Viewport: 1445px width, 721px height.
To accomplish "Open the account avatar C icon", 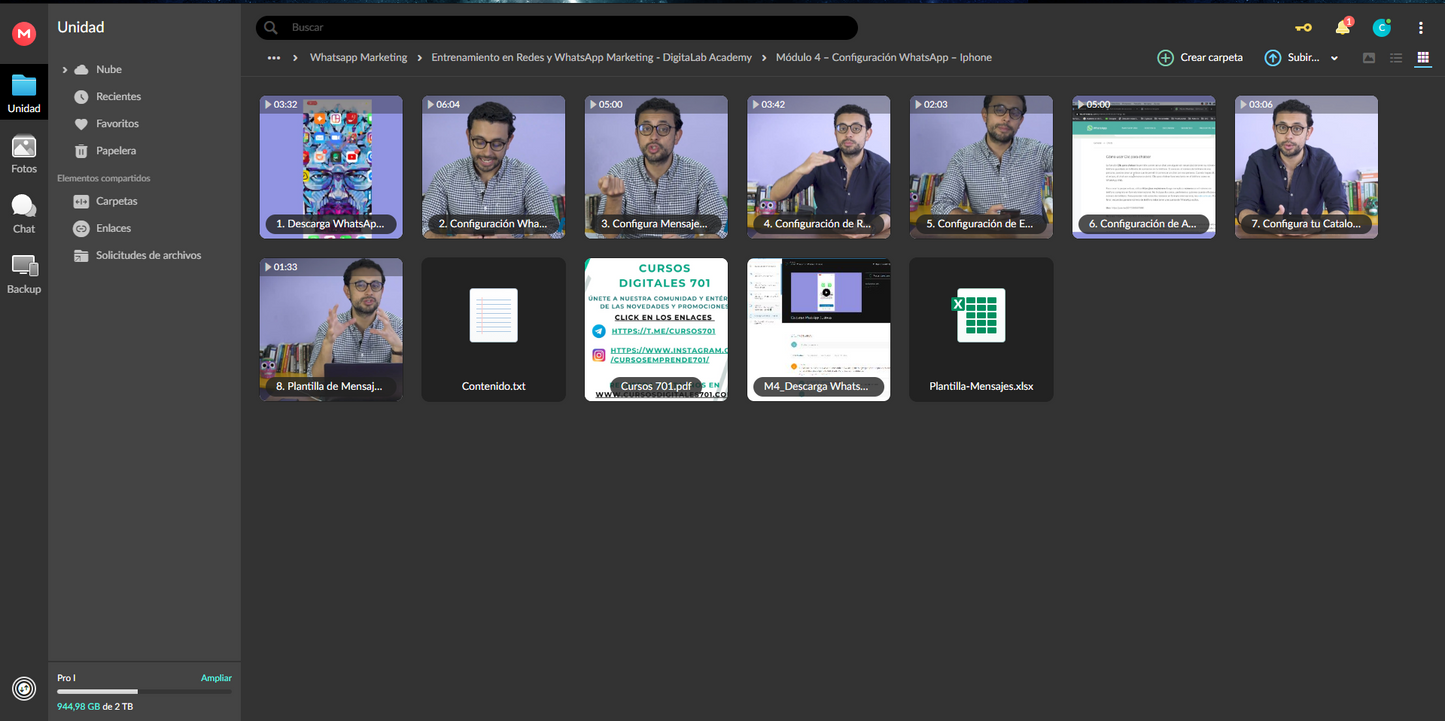I will 1382,28.
